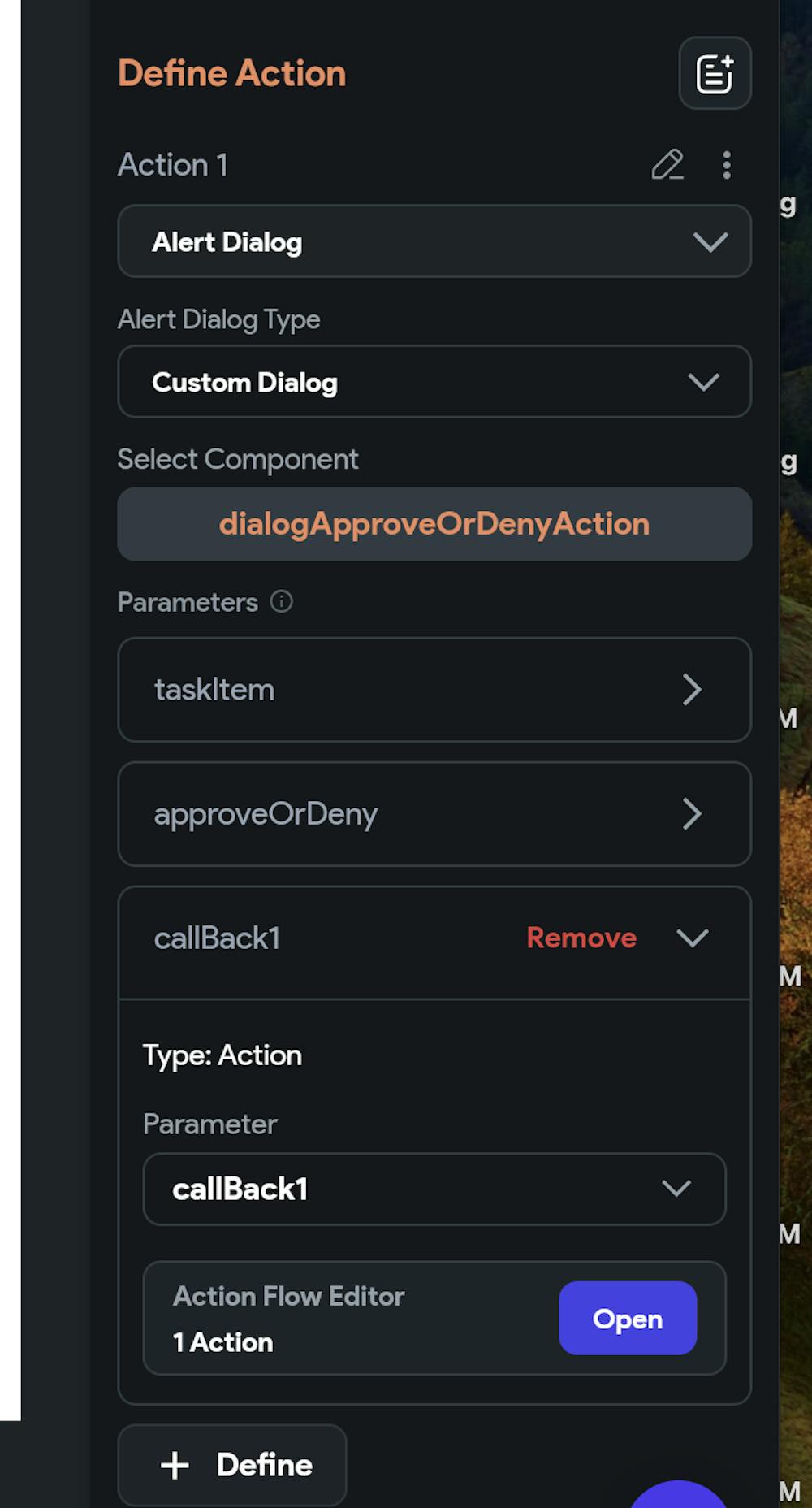Click the plus icon on Define button
The width and height of the screenshot is (812, 1508).
pos(175,1465)
